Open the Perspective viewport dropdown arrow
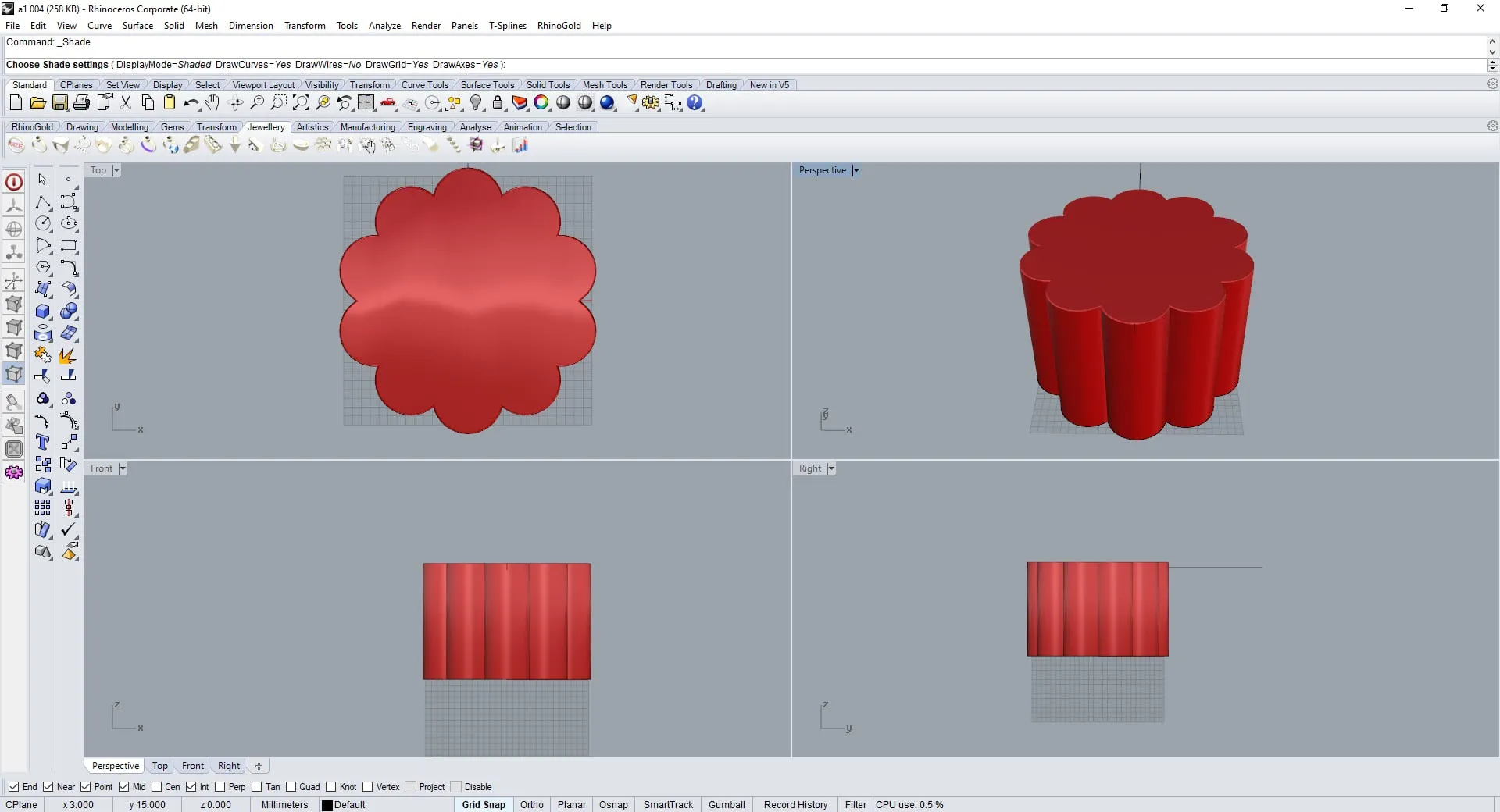This screenshot has width=1500, height=812. pyautogui.click(x=855, y=170)
